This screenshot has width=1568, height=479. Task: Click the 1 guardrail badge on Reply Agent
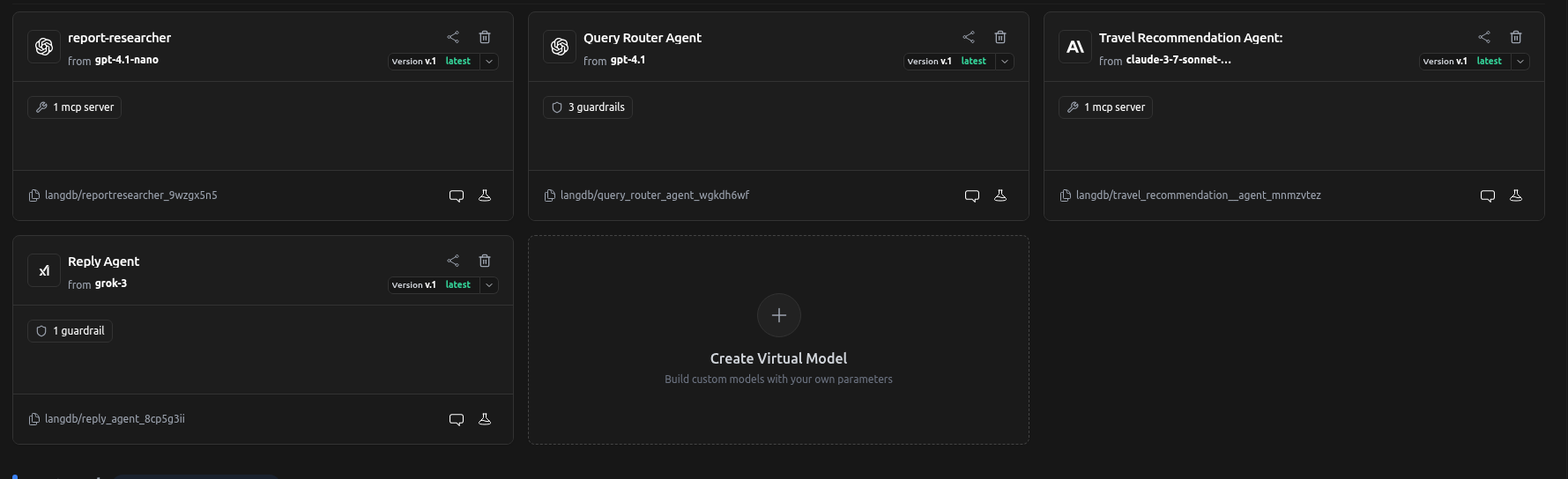(71, 331)
